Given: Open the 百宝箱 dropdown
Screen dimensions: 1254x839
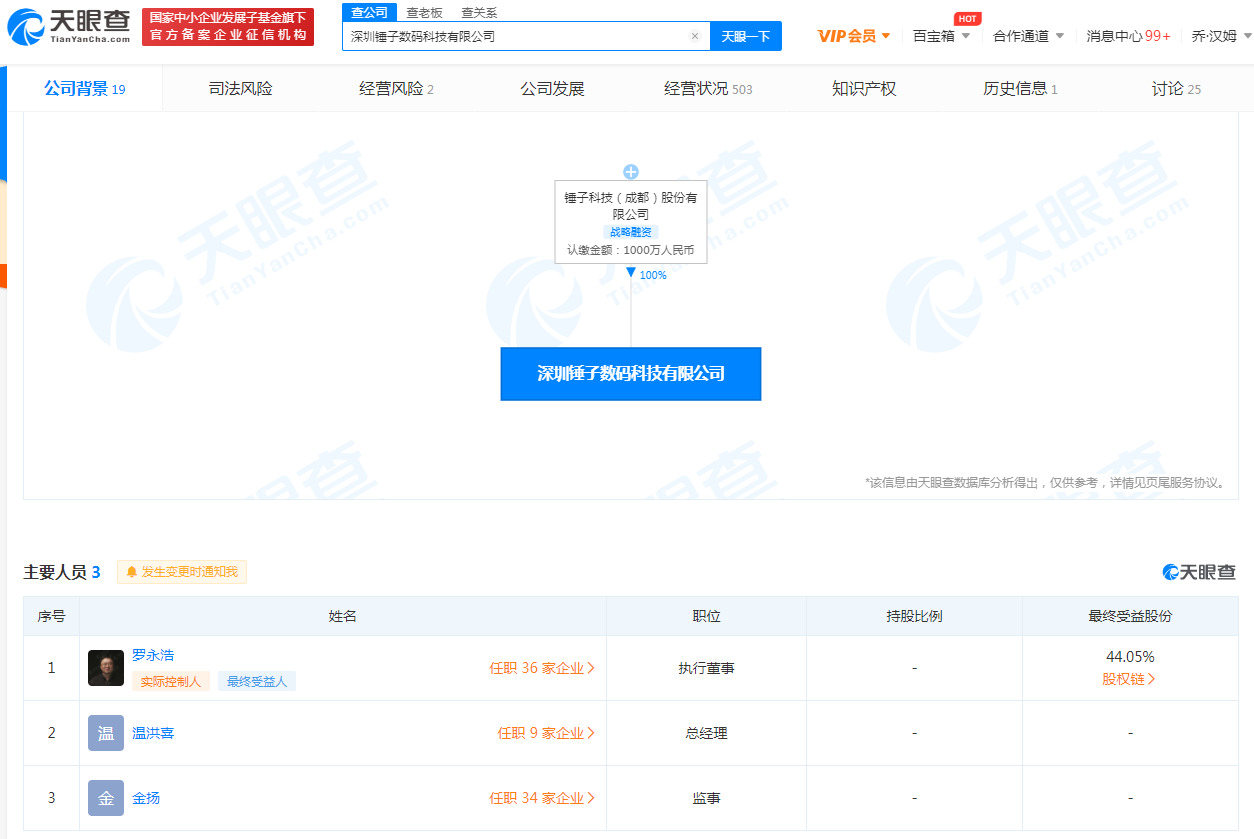Looking at the screenshot, I should pos(942,36).
